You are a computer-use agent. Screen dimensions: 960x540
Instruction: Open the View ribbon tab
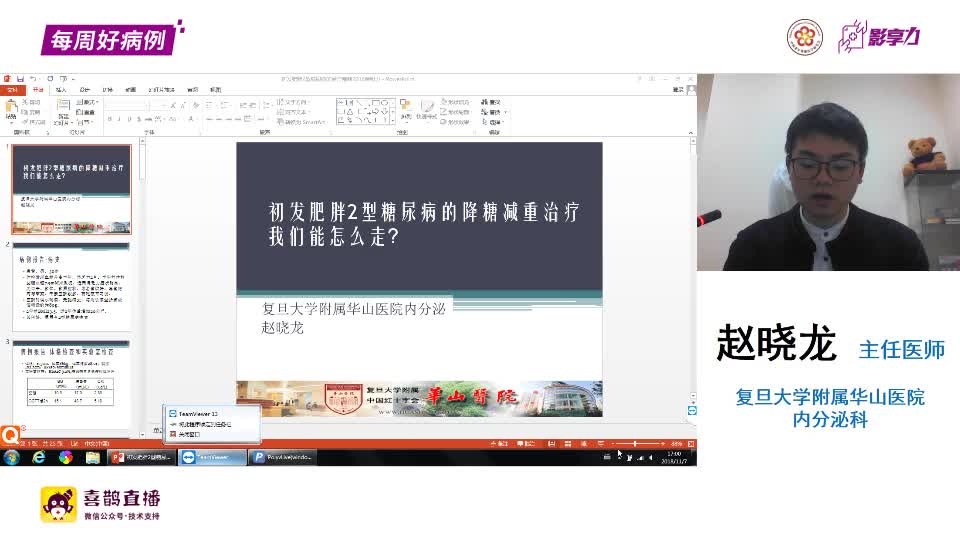click(x=216, y=90)
